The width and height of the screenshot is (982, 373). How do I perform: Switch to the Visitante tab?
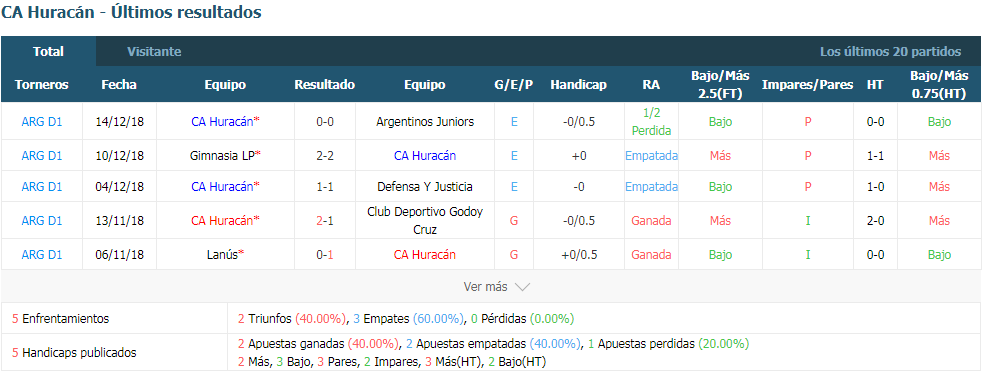click(x=154, y=52)
